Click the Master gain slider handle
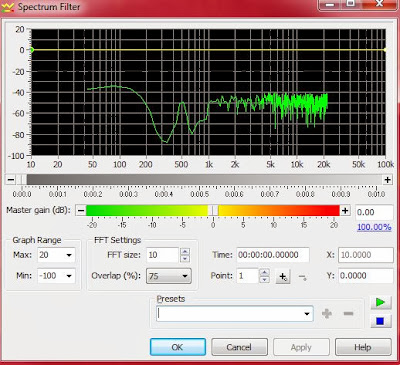Viewport: 400px width, 365px height. click(213, 211)
